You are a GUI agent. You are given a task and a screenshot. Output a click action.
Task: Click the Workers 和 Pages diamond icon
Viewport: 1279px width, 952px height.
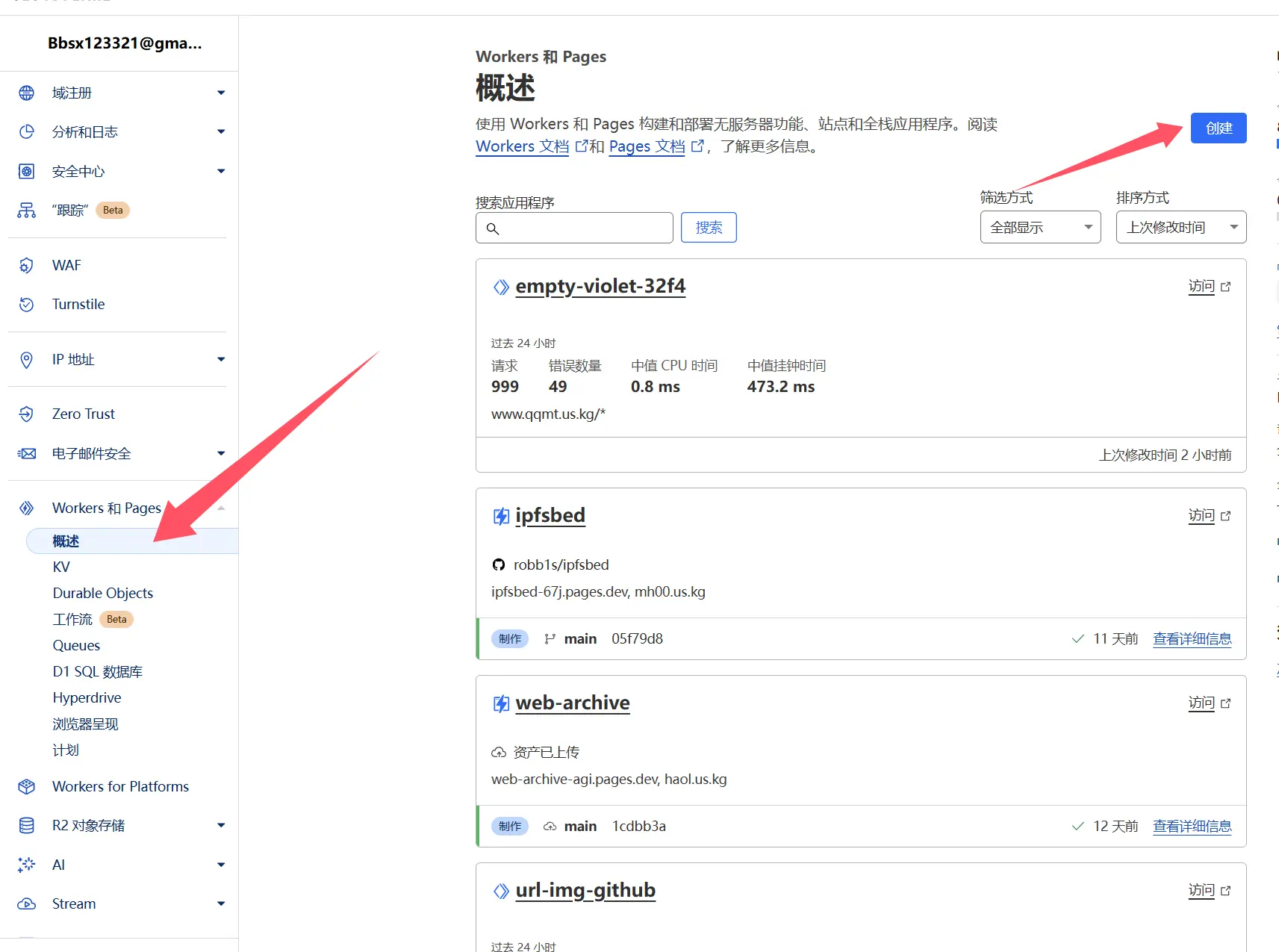[x=27, y=508]
